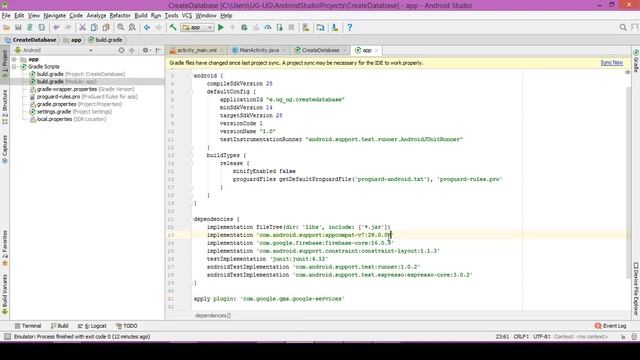Click the Find magnifier icon
The image size is (640, 360).
(x=120, y=27)
